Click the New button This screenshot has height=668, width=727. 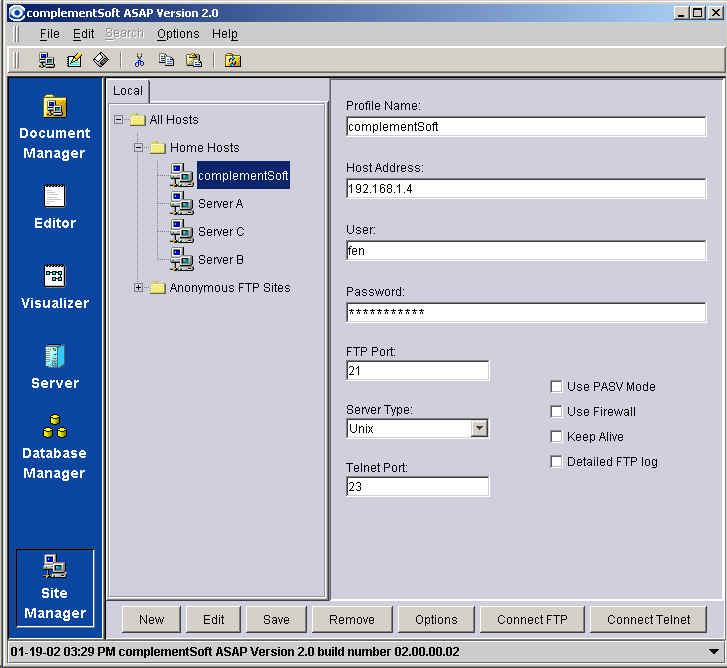151,619
